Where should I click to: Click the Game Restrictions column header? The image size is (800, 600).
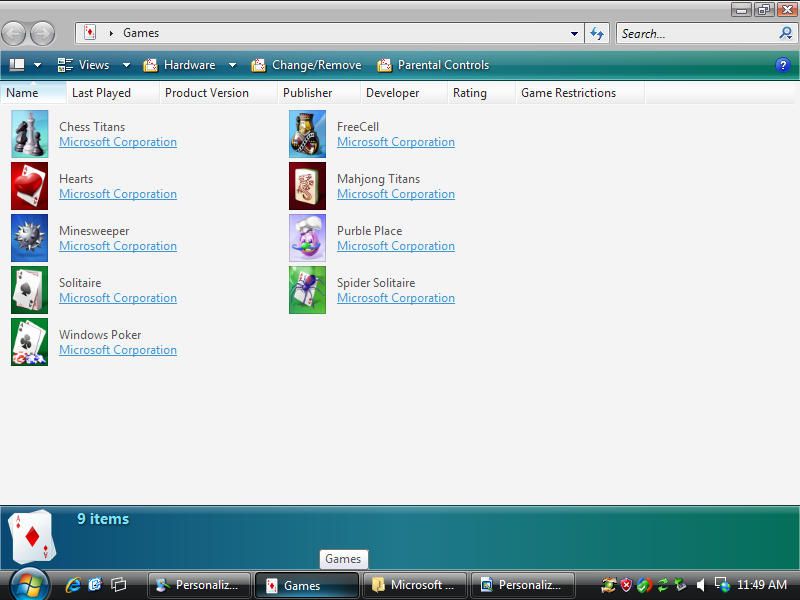[x=581, y=93]
